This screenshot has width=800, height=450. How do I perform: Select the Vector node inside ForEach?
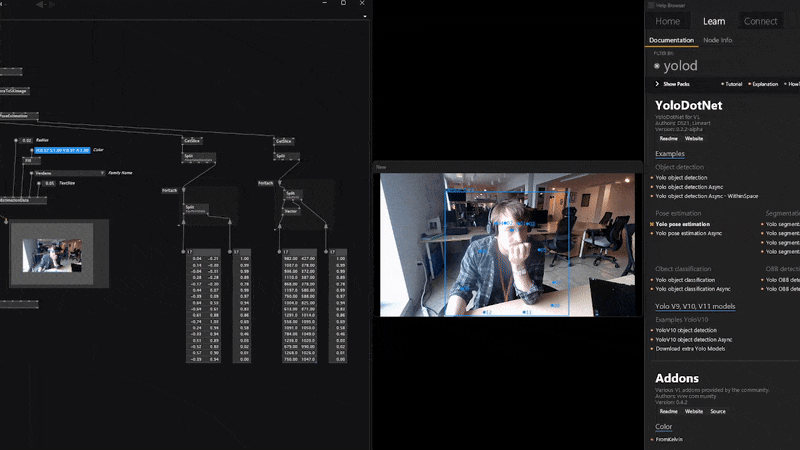291,211
